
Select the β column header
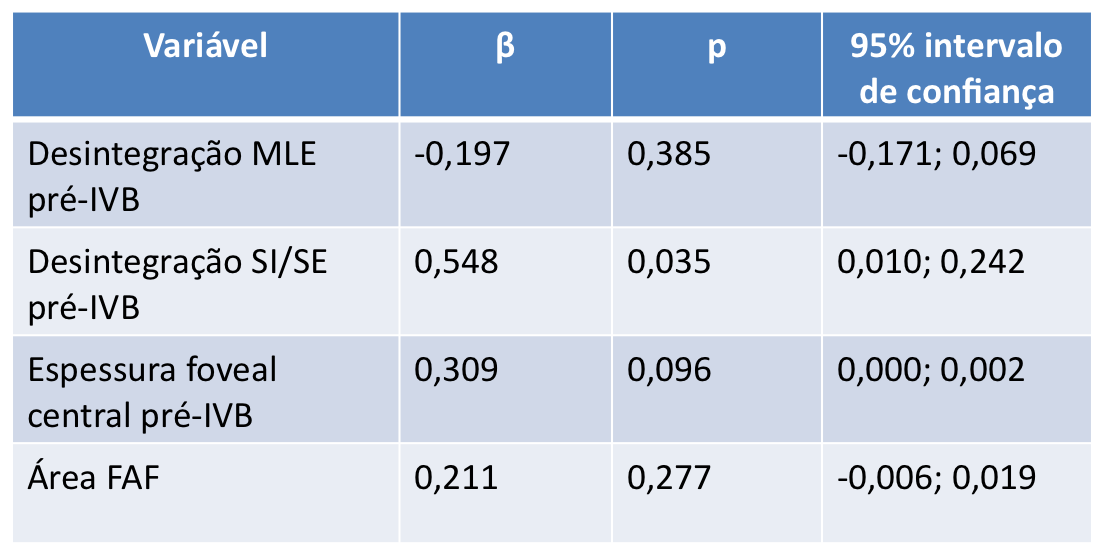(506, 47)
